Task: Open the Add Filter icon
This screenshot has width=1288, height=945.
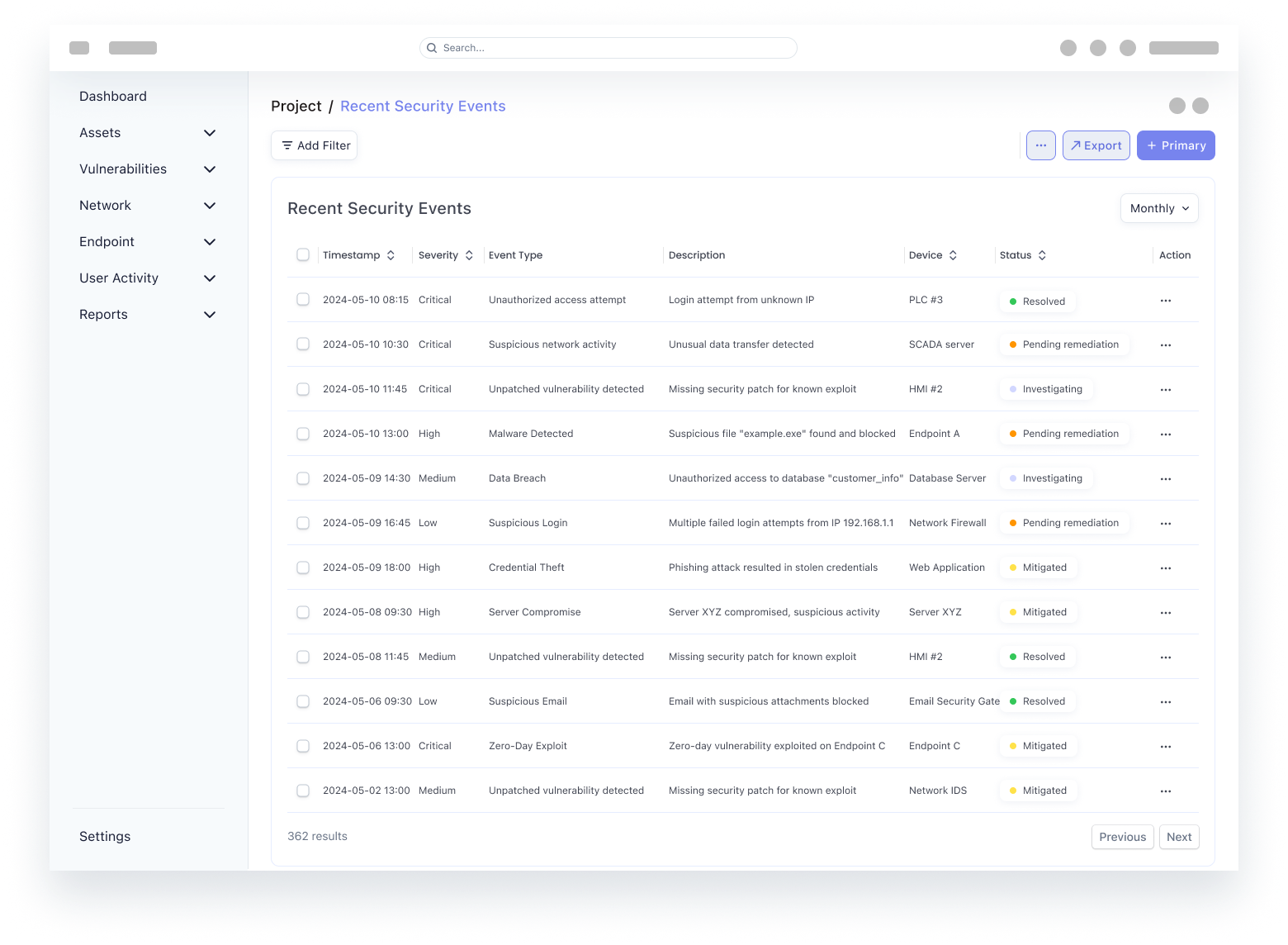Action: click(x=287, y=145)
